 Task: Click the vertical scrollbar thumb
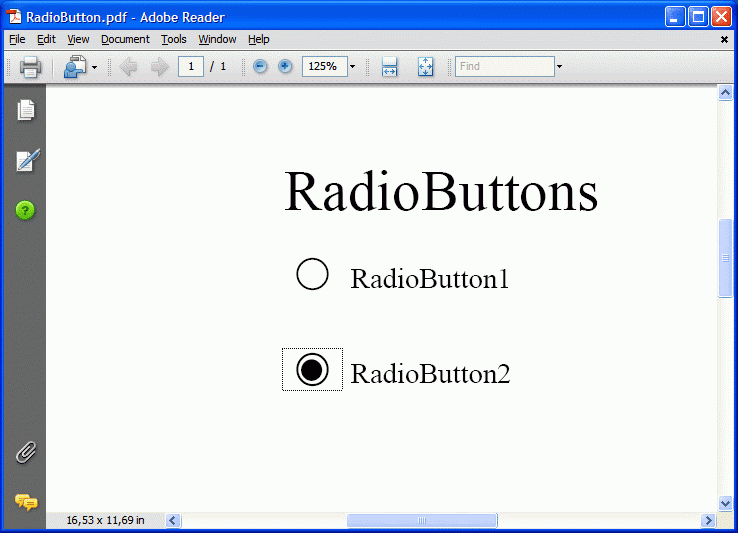click(x=725, y=258)
